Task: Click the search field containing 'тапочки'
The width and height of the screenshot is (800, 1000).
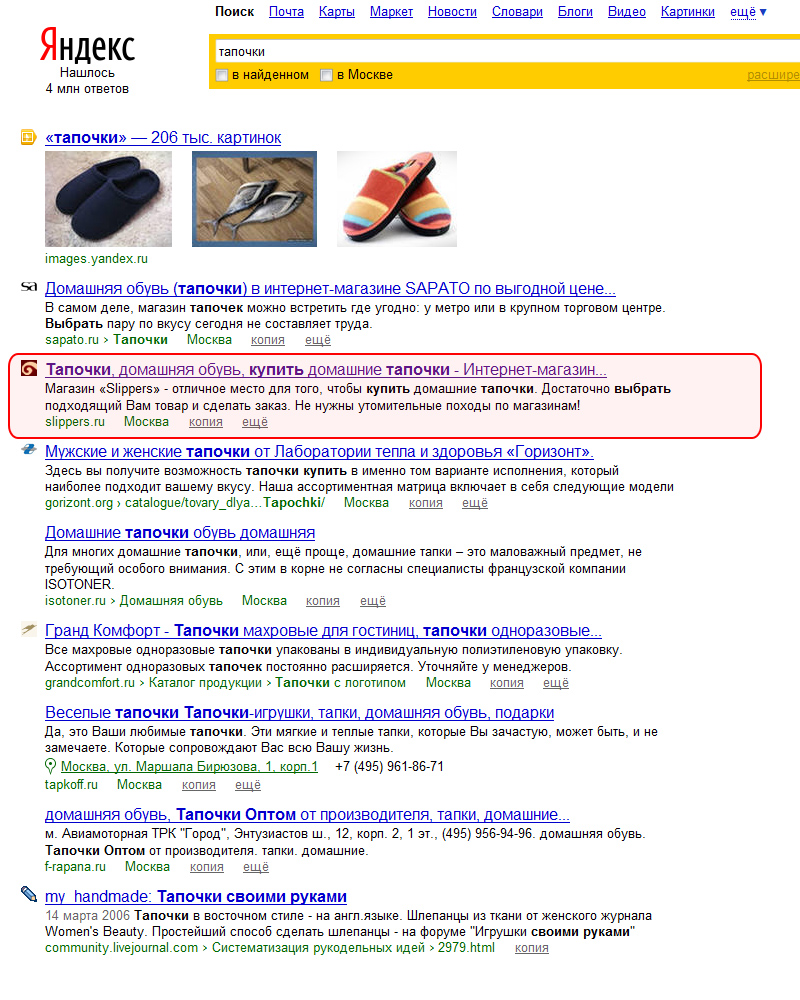Action: point(504,52)
